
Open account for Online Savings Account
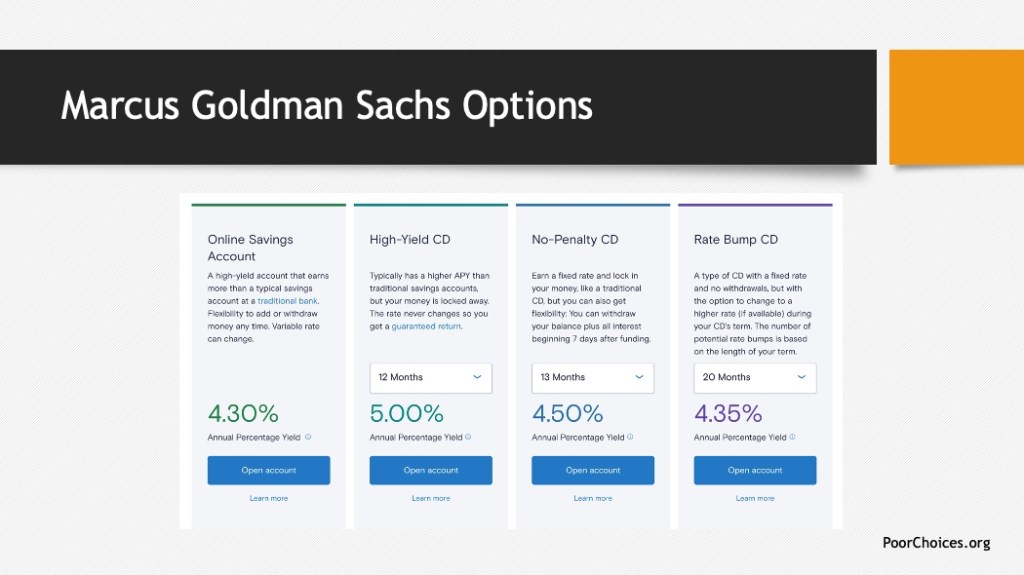268,470
